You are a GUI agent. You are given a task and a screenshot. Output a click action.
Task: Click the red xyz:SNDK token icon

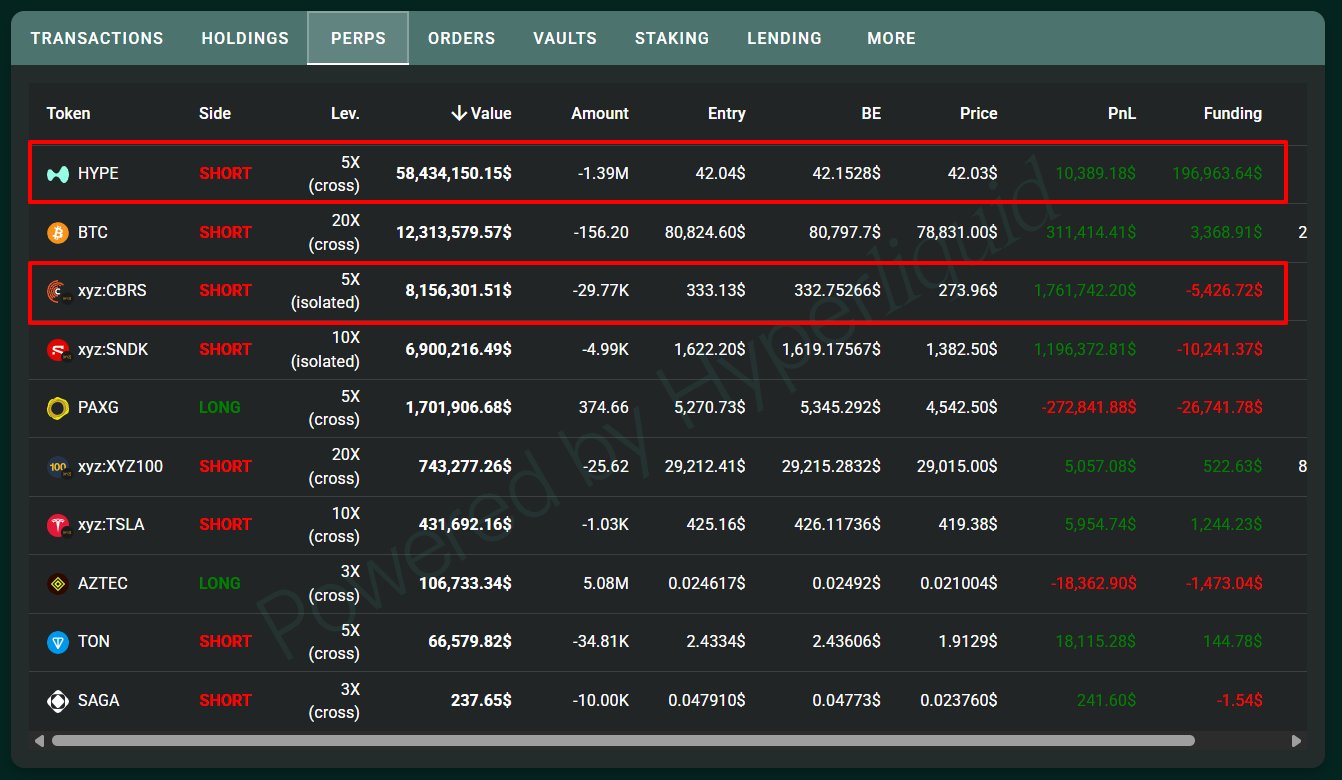click(x=58, y=350)
